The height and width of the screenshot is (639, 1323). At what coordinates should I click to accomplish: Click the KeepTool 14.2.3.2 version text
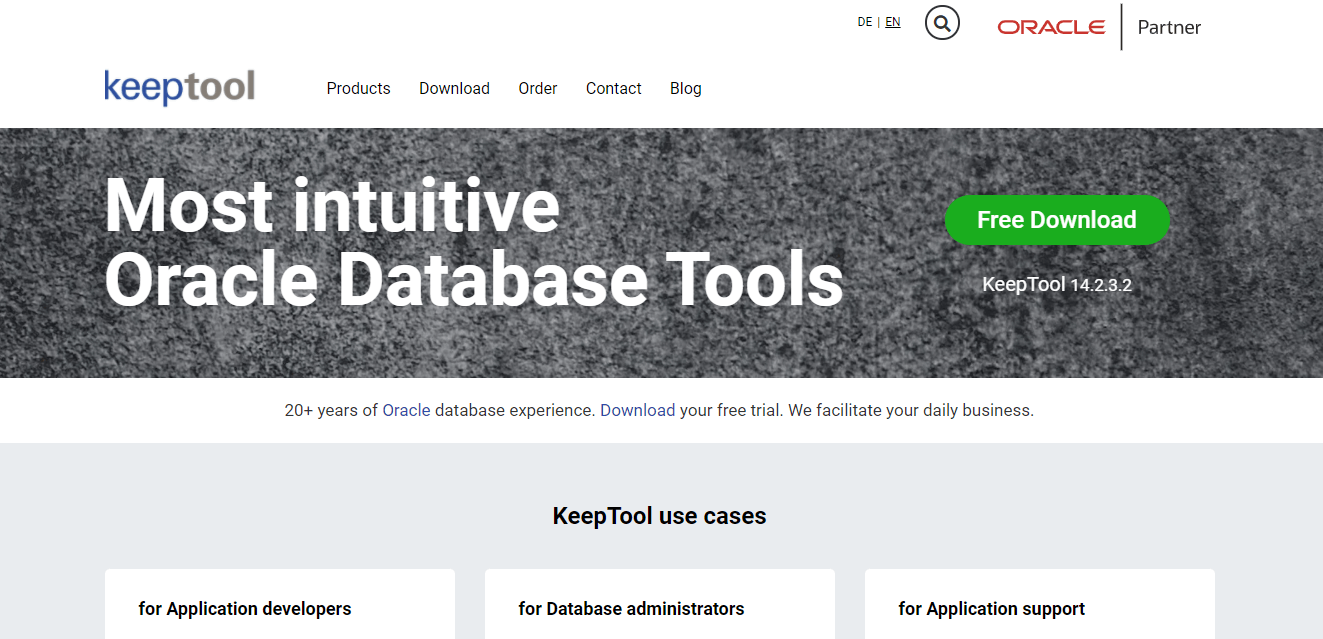coord(1057,284)
